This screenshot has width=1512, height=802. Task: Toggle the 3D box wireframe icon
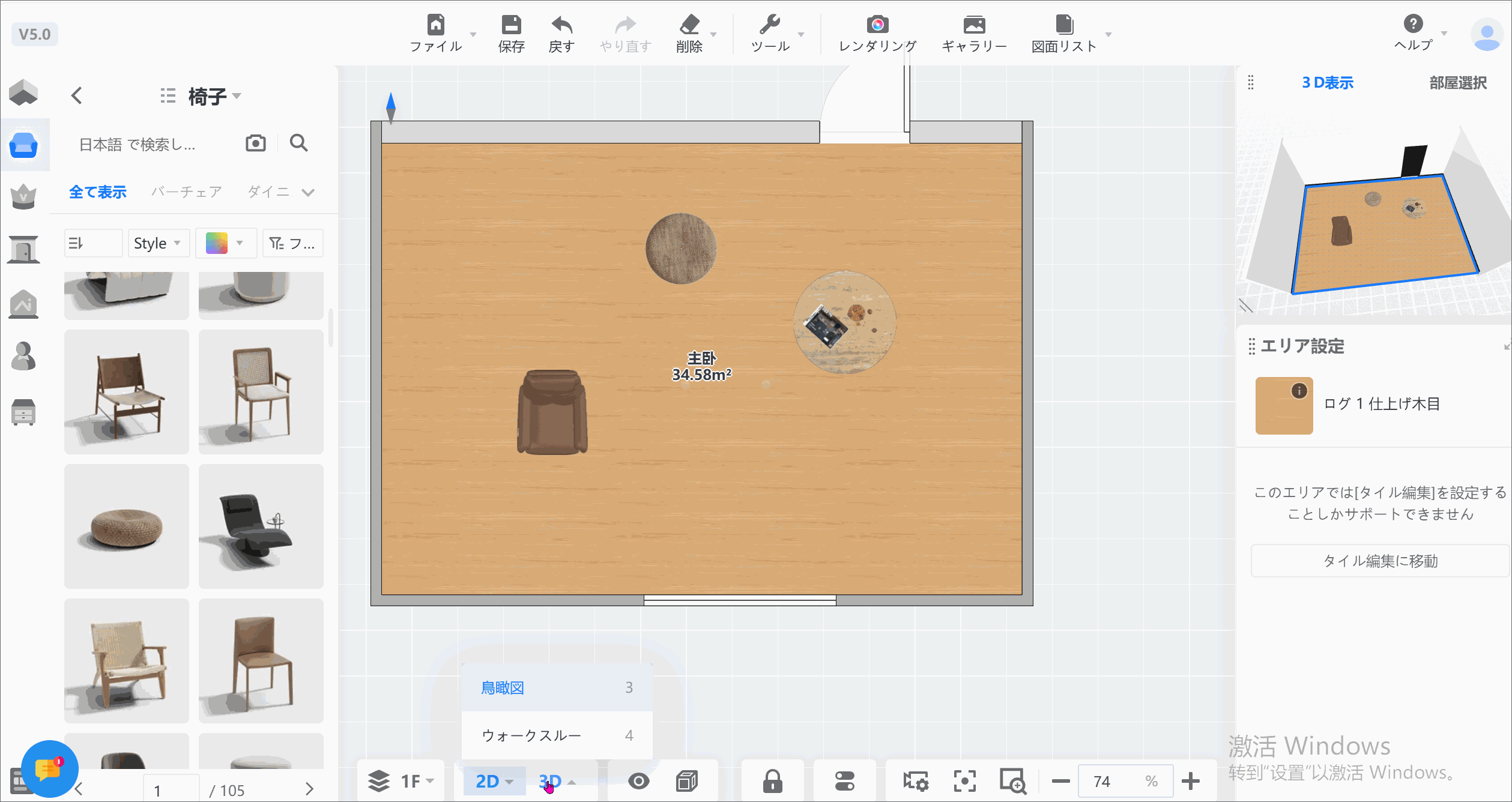pyautogui.click(x=687, y=781)
